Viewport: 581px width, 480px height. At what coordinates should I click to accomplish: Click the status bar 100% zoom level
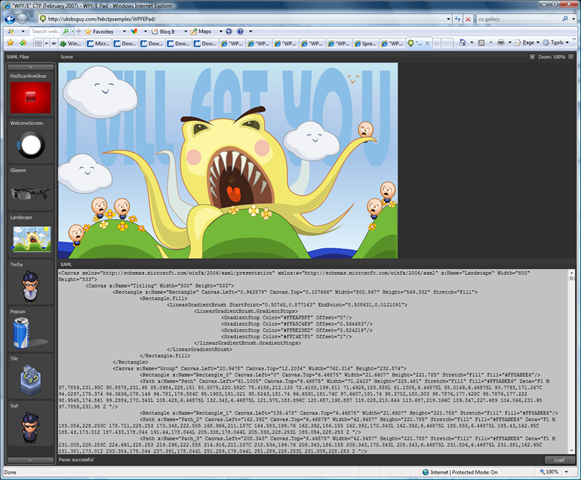click(549, 472)
